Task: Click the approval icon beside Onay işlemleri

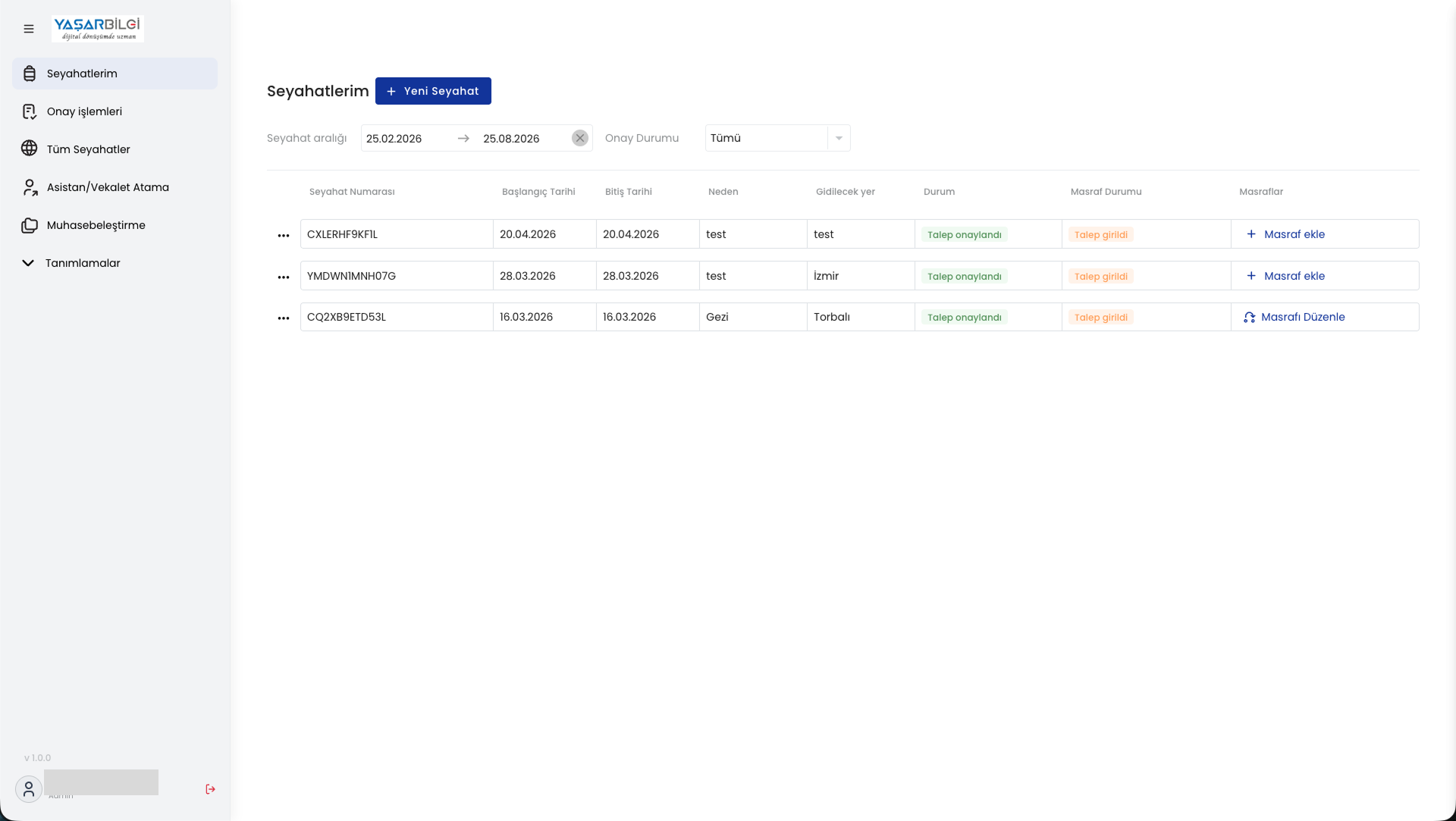Action: 30,111
